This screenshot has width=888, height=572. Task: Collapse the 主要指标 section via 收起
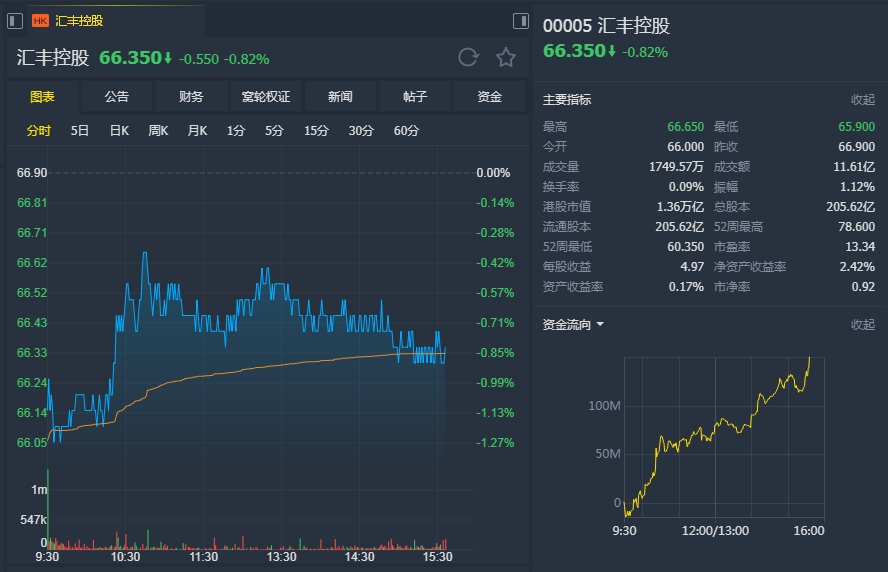pyautogui.click(x=862, y=100)
